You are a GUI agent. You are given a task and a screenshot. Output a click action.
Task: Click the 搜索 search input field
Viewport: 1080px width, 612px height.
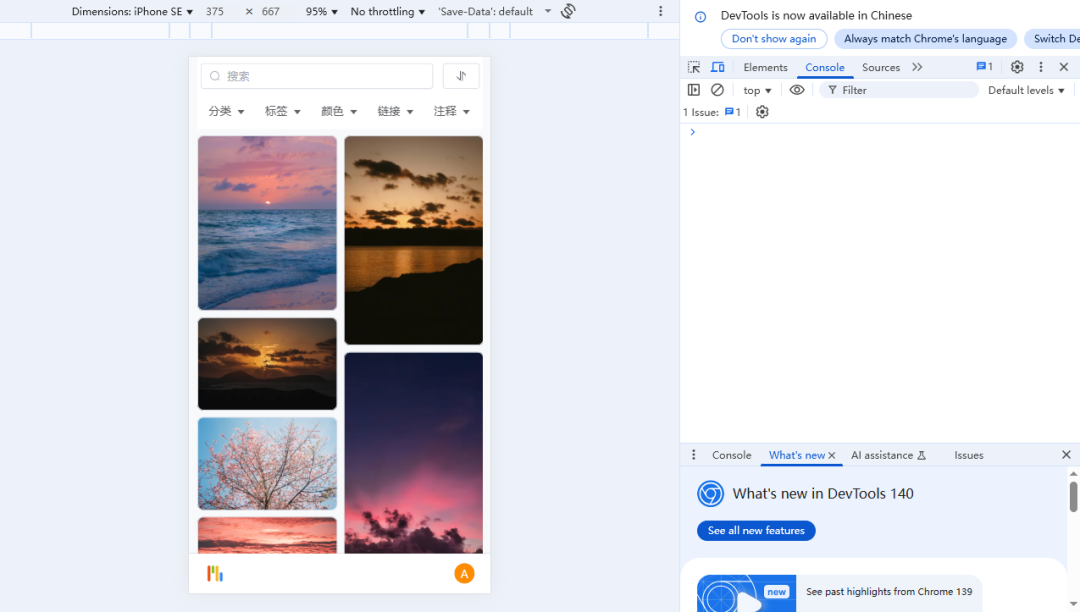(x=317, y=76)
